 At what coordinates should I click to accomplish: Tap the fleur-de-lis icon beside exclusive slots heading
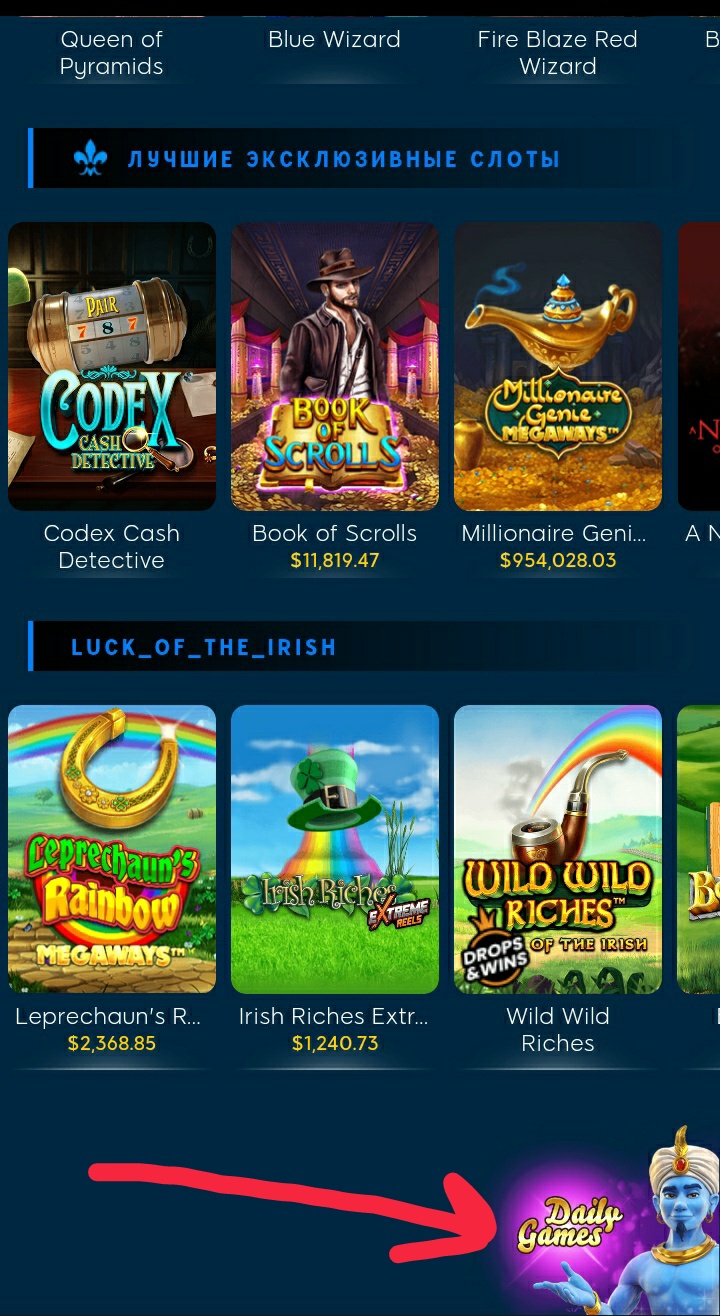click(91, 159)
